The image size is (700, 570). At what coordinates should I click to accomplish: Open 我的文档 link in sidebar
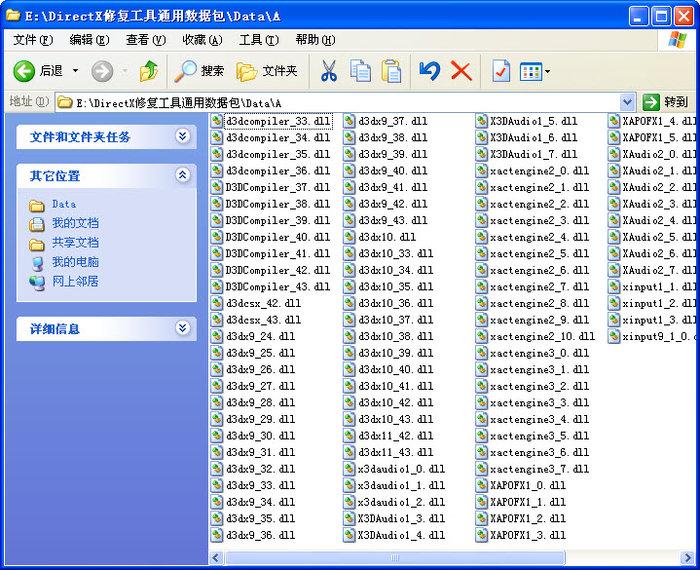pos(75,223)
